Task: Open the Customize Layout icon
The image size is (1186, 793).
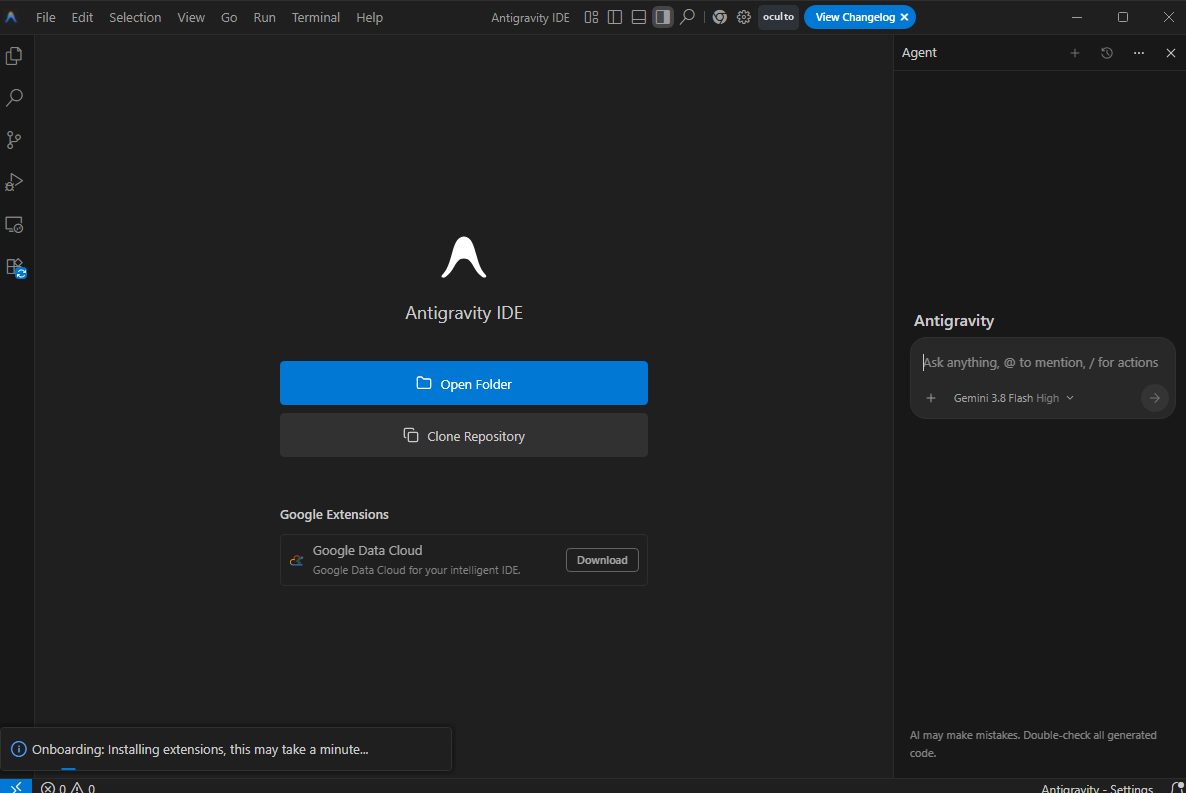Action: tap(591, 17)
